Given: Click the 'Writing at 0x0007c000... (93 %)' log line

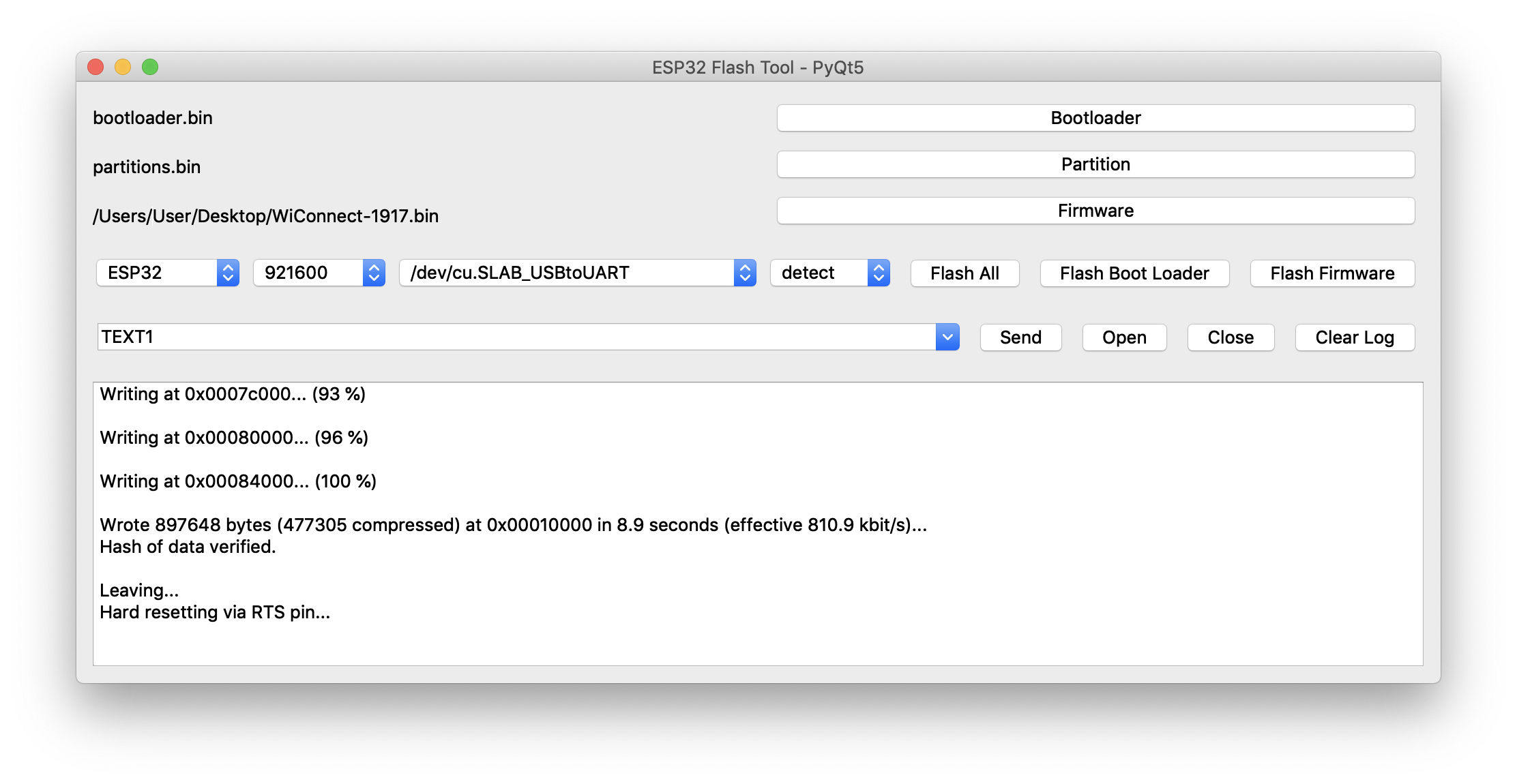Looking at the screenshot, I should pos(233,394).
